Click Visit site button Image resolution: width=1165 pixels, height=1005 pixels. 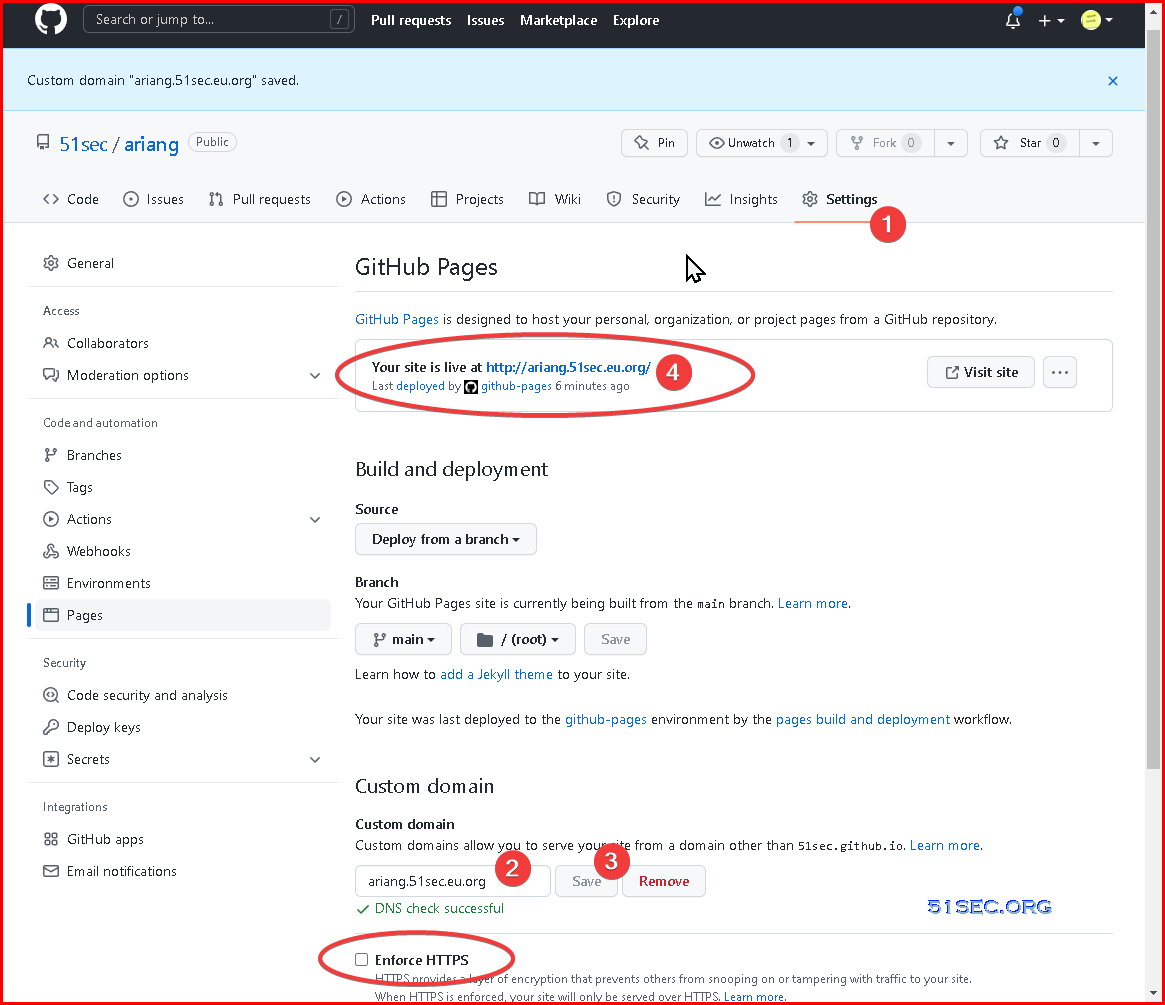981,372
